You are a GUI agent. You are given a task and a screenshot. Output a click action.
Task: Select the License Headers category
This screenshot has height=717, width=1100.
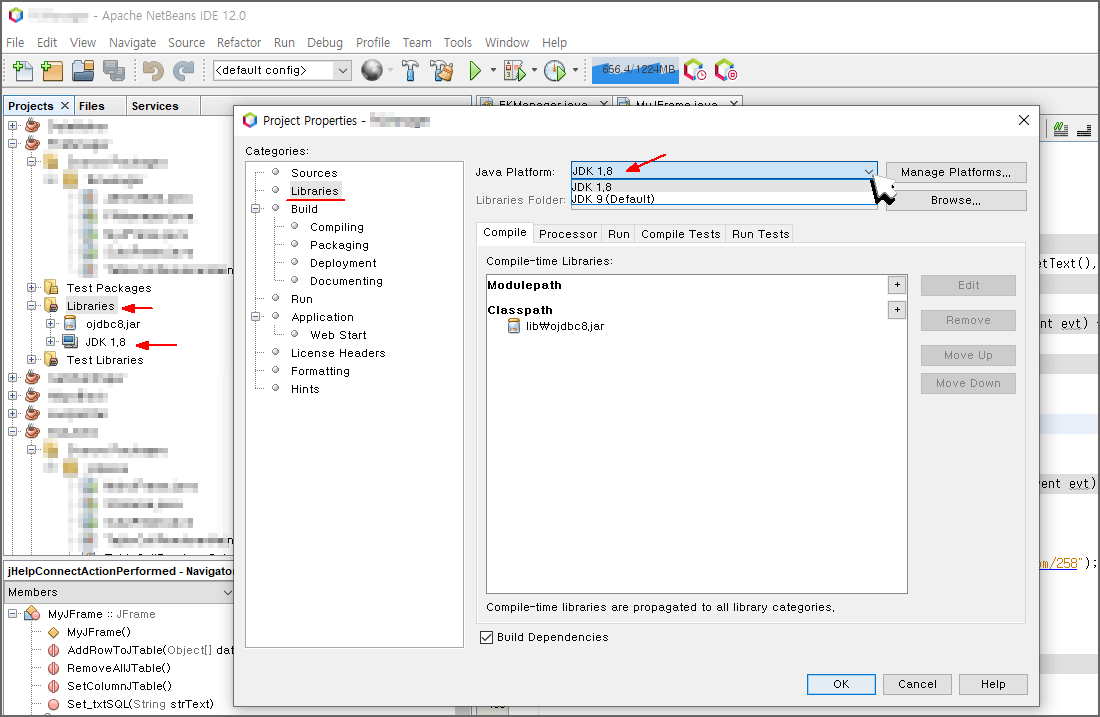[338, 353]
